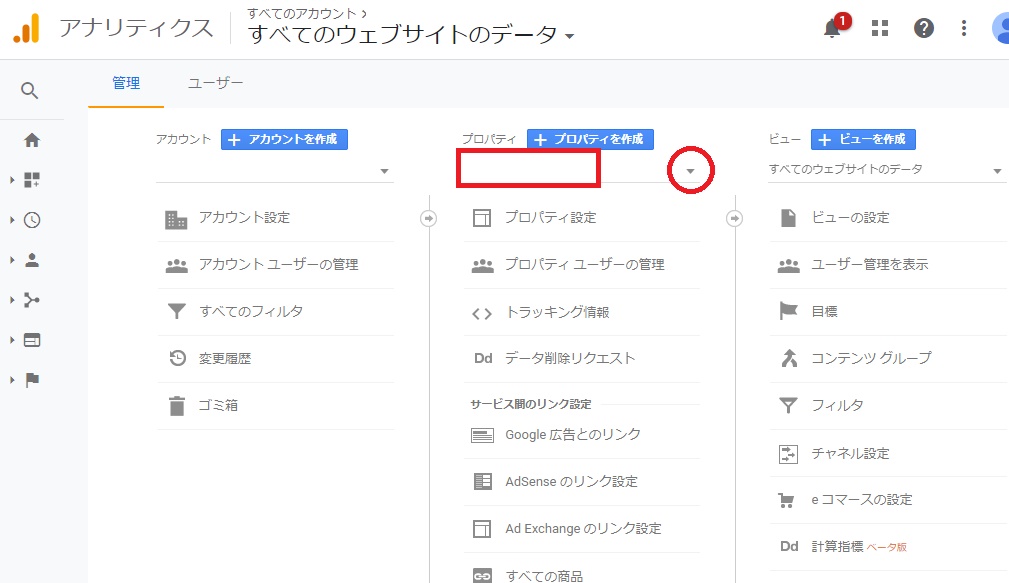Click the アカウントを作成 button
The height and width of the screenshot is (583, 1009).
pos(284,139)
